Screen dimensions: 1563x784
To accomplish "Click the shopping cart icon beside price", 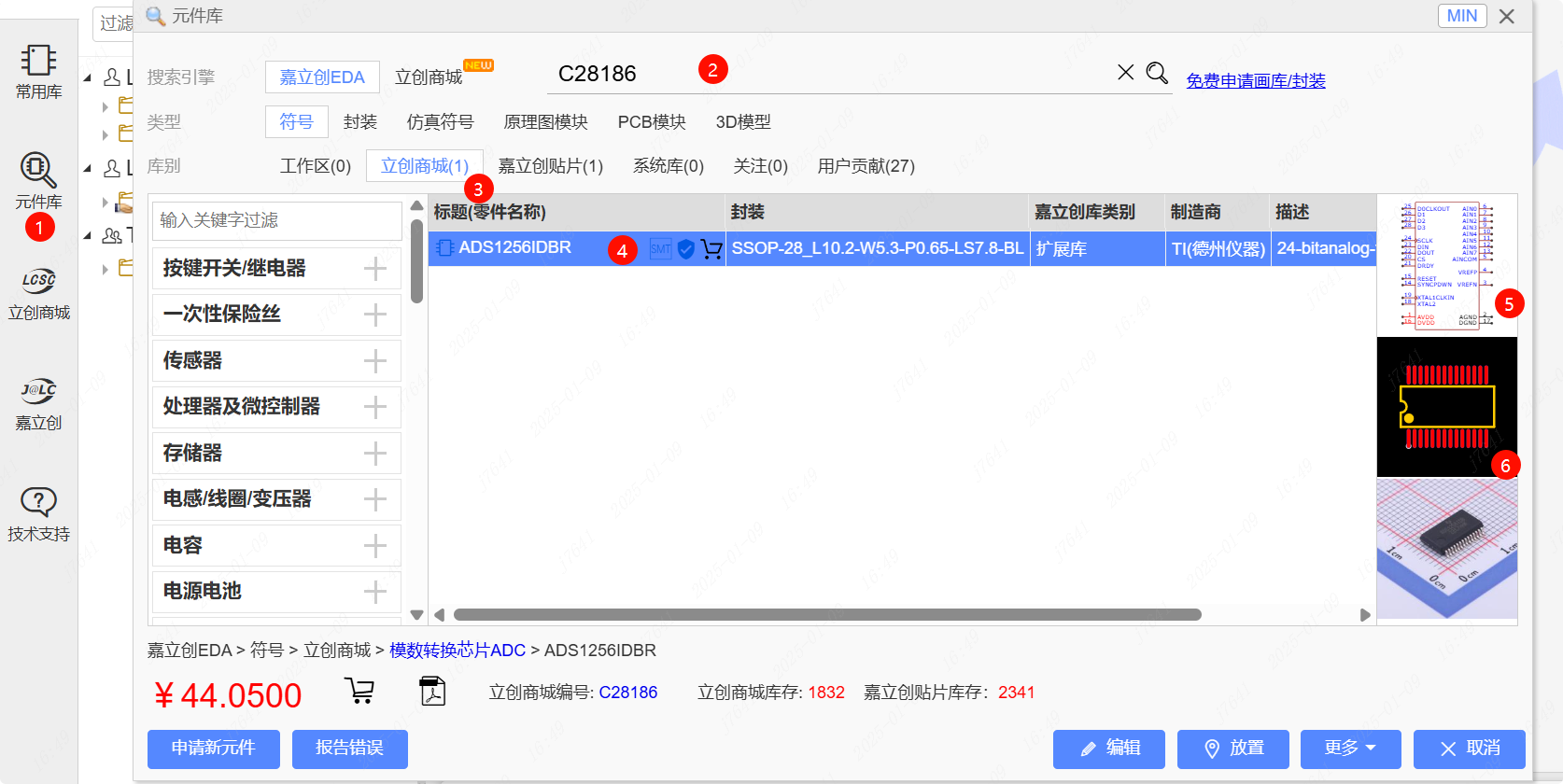I will [x=359, y=691].
